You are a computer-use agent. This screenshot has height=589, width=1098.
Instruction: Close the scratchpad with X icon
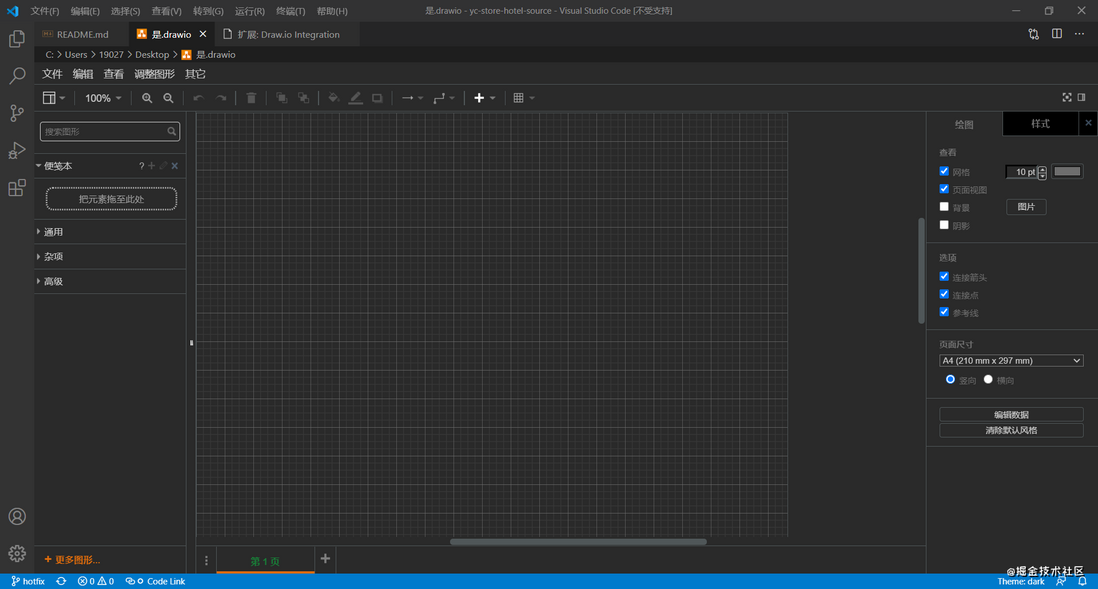coord(175,166)
